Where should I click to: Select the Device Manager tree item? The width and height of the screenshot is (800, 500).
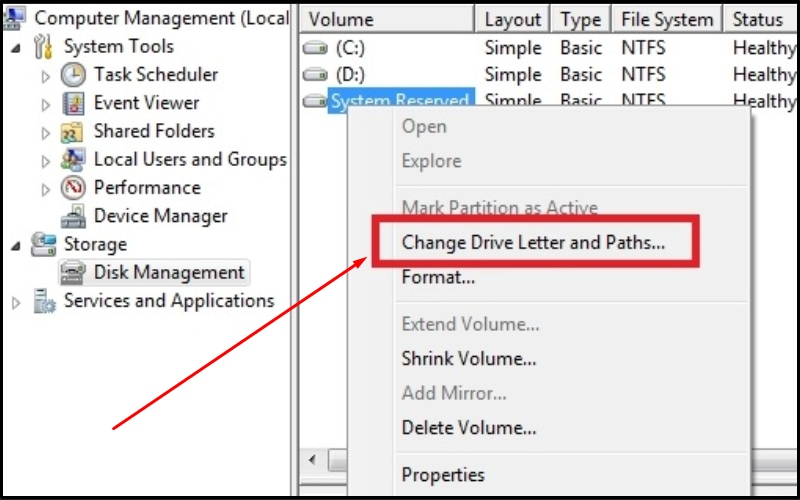click(160, 216)
